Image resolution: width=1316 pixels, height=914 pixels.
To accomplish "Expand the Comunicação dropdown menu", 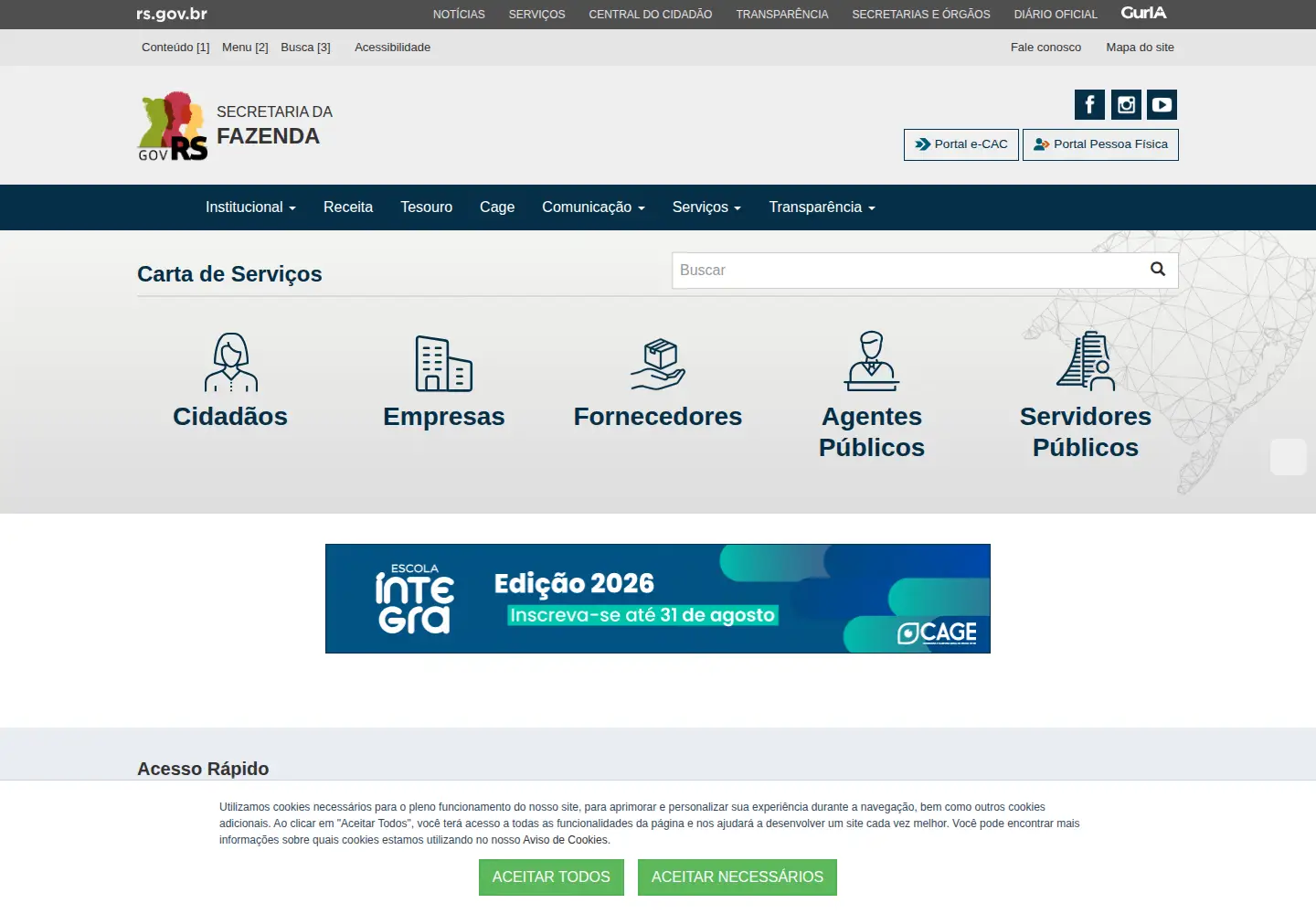I will coord(593,207).
